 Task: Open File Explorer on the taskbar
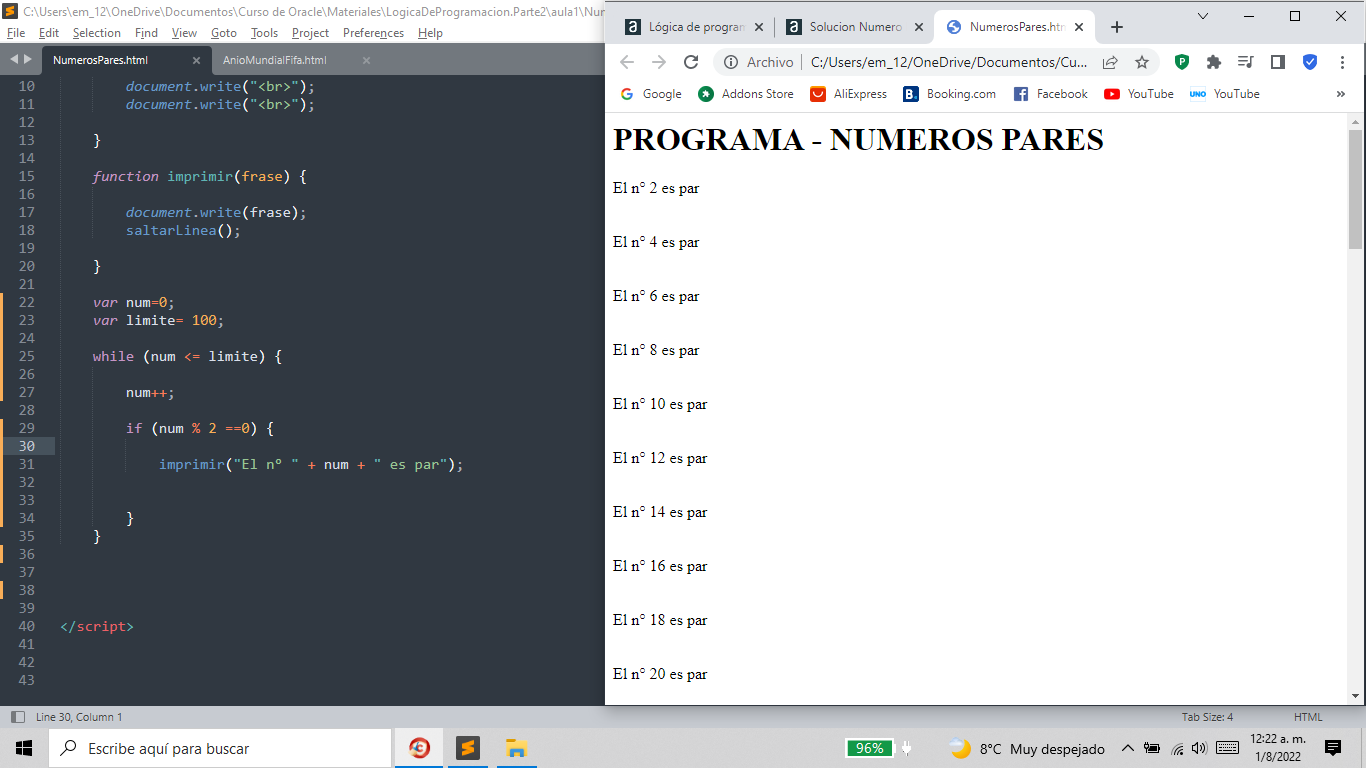coord(516,748)
